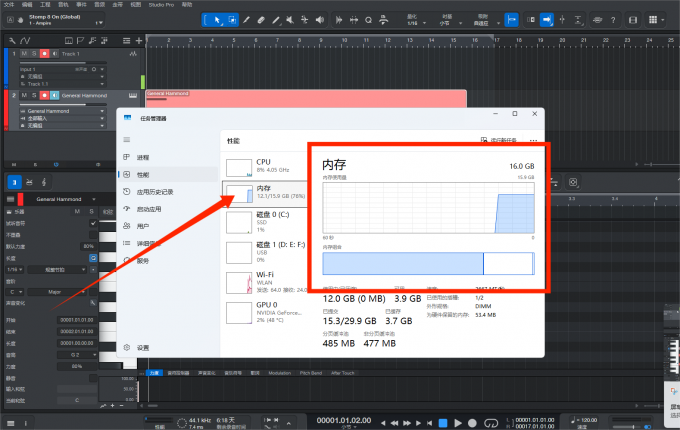Click the fast forward button in transport
Screen dimensions: 680x430
[x=407, y=423]
